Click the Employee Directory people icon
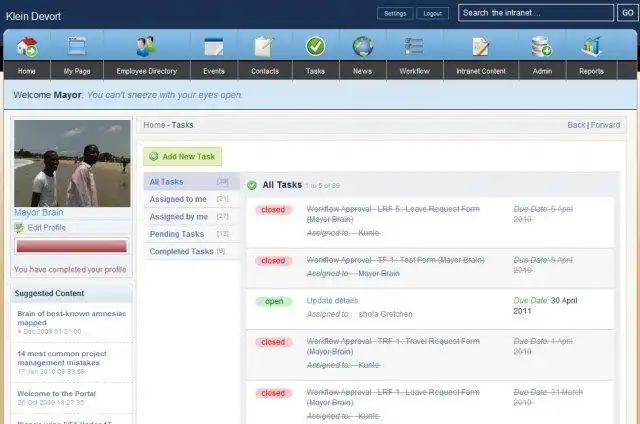The height and width of the screenshot is (424, 640). tap(146, 46)
